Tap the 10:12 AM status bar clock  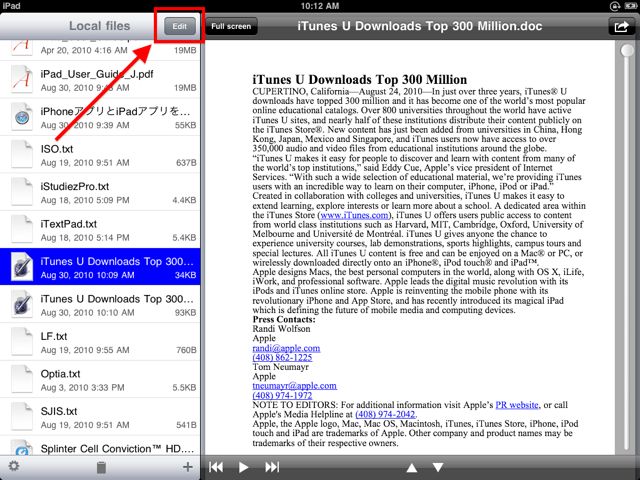pyautogui.click(x=320, y=6)
